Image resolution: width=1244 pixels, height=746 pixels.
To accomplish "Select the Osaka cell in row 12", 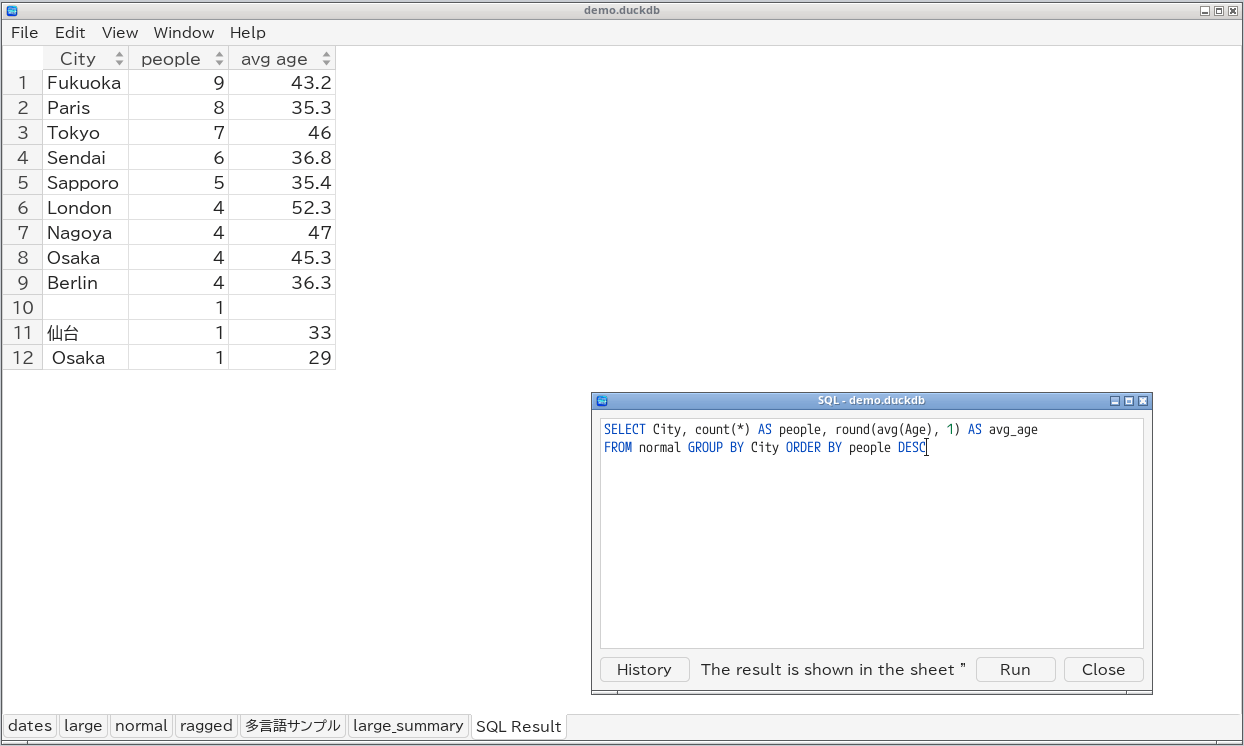I will [85, 358].
